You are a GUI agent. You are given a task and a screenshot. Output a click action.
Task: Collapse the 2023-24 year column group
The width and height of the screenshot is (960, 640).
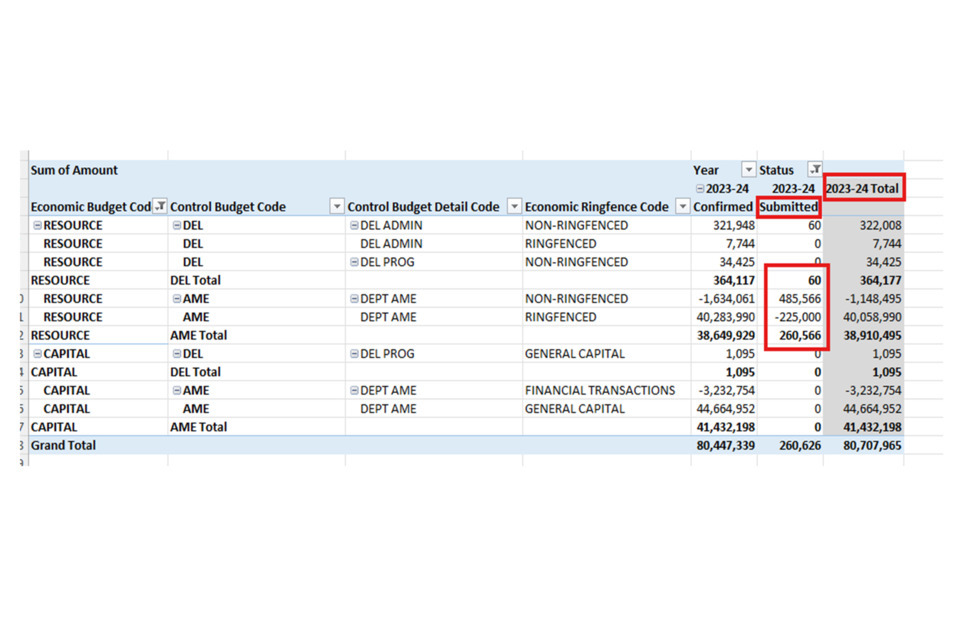[x=699, y=189]
